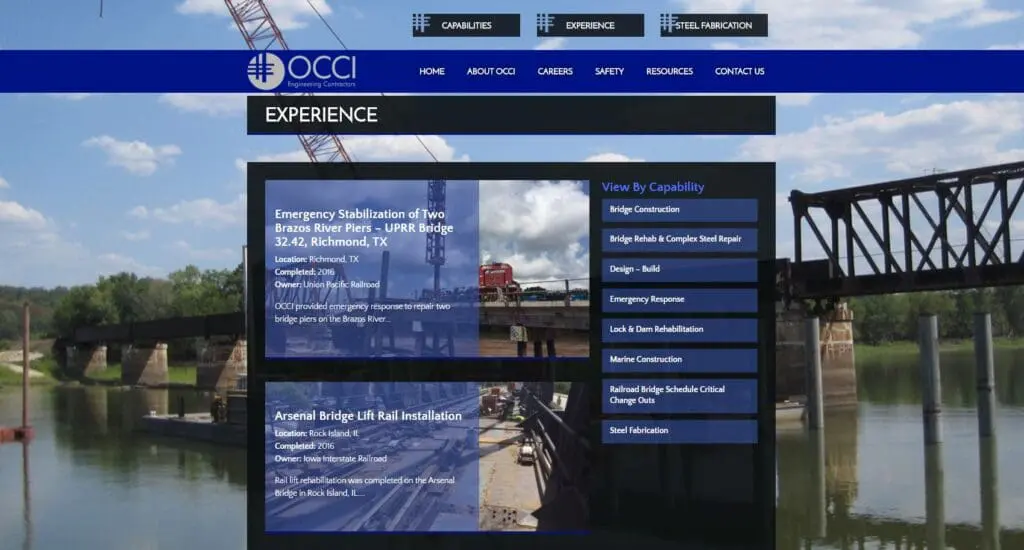Click the grid icon on the Experience button
Screen dimensions: 1024x550
(545, 24)
